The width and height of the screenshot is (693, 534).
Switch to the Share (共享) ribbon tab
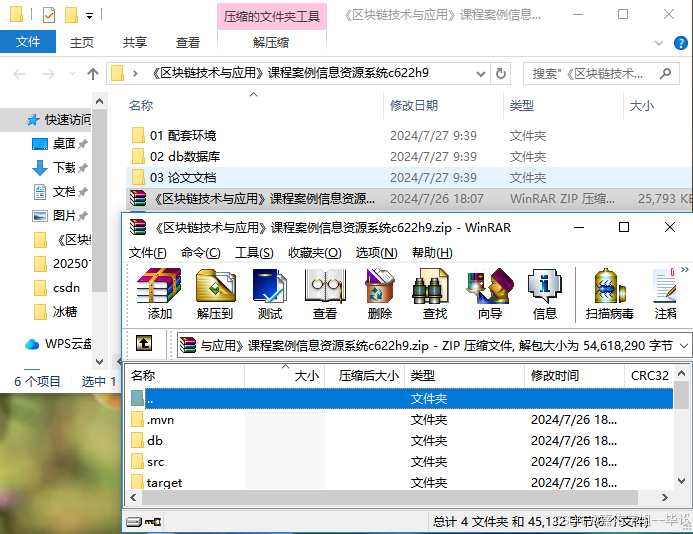point(135,42)
